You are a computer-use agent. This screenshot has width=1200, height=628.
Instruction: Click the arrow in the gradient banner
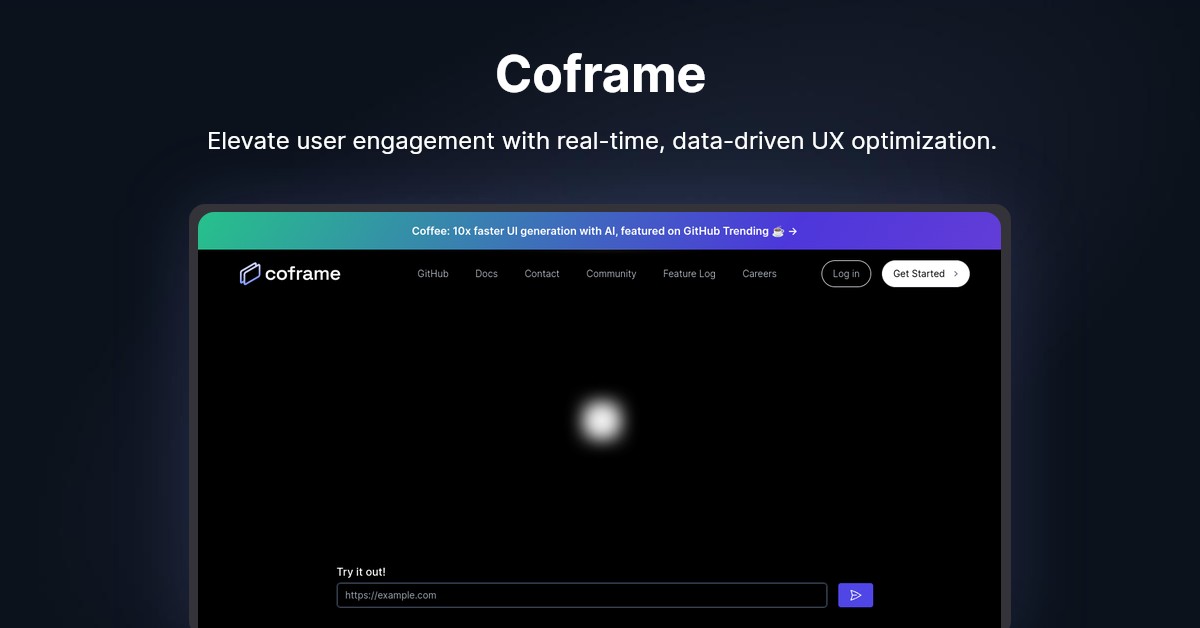click(x=793, y=230)
